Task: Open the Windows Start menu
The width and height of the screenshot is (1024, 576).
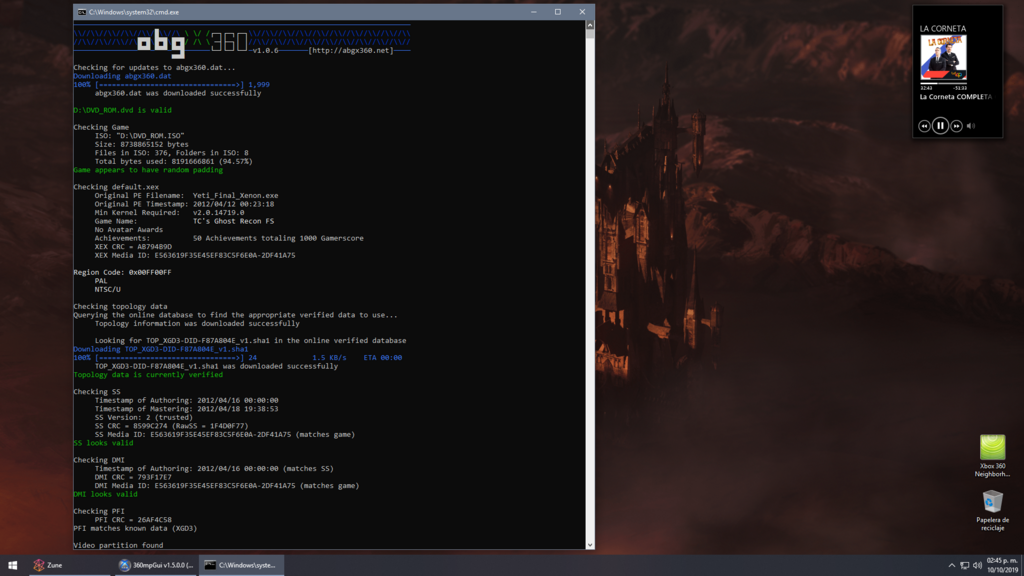Action: (12, 565)
